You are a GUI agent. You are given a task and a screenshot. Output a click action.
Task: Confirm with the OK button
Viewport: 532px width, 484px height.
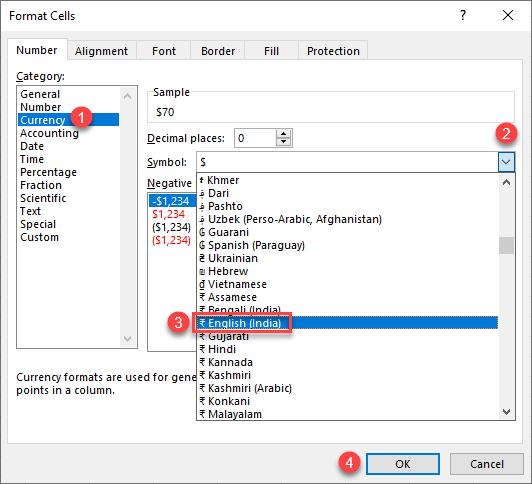click(403, 464)
